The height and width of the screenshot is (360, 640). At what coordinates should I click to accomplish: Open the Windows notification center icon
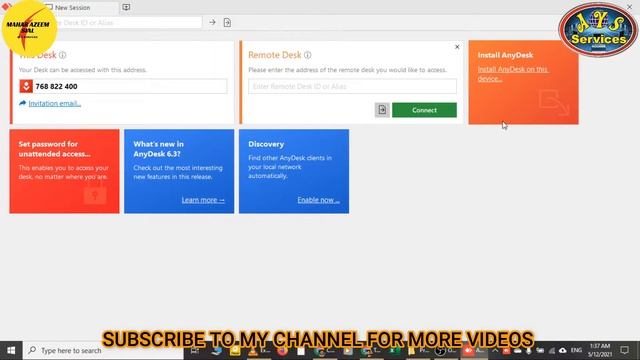(x=624, y=350)
